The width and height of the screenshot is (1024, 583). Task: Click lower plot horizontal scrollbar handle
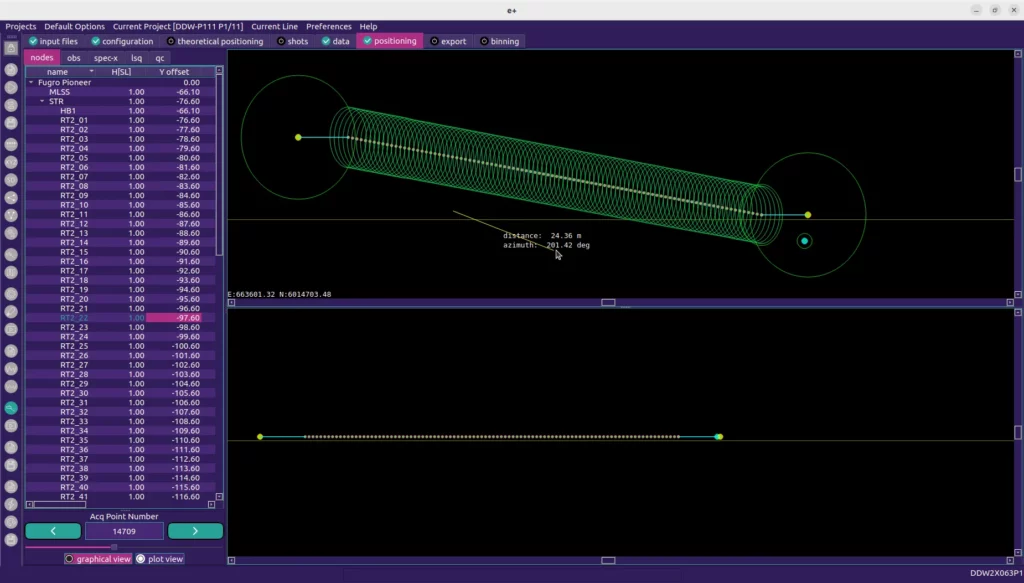tap(608, 560)
